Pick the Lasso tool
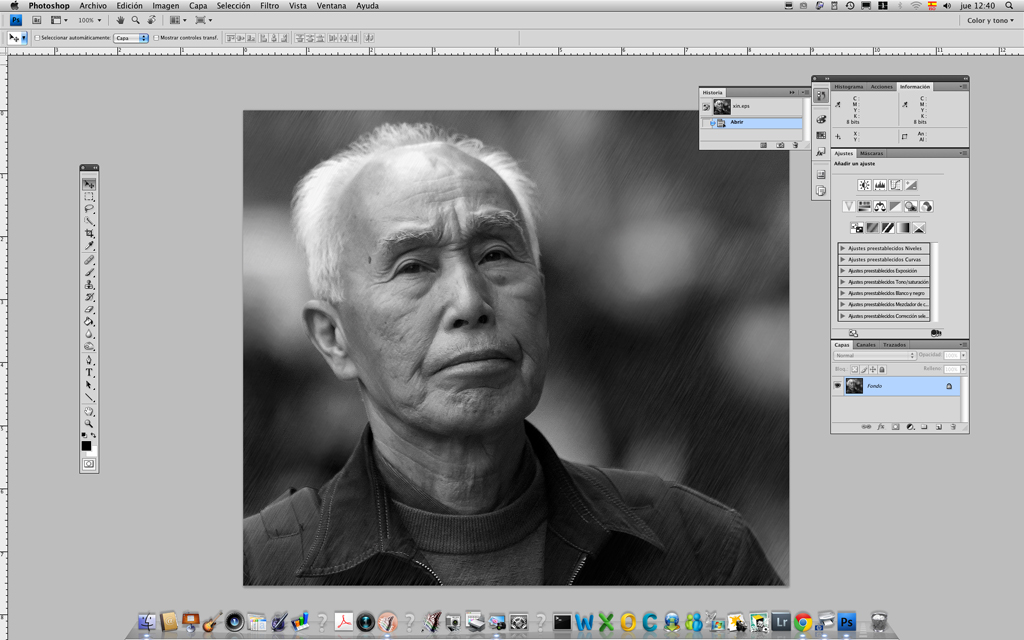Screen dimensions: 1024x640 (89, 209)
